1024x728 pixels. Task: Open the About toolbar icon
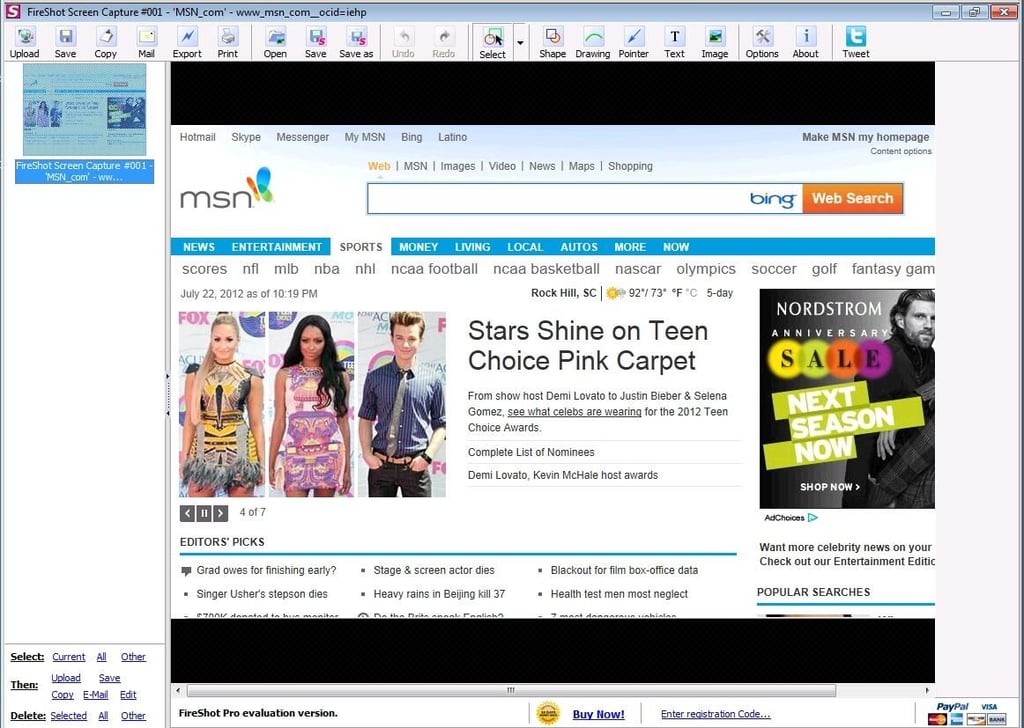pyautogui.click(x=805, y=43)
